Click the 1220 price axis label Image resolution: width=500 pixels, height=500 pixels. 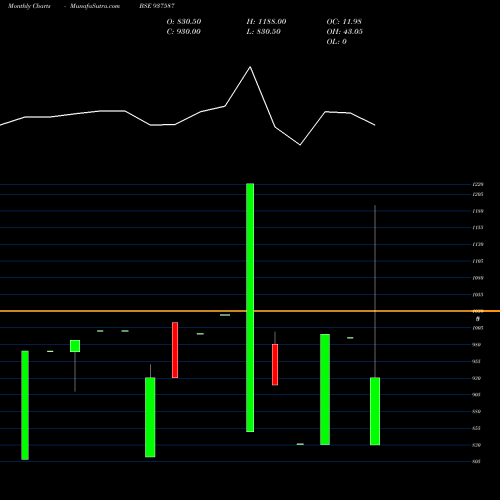tap(478, 184)
